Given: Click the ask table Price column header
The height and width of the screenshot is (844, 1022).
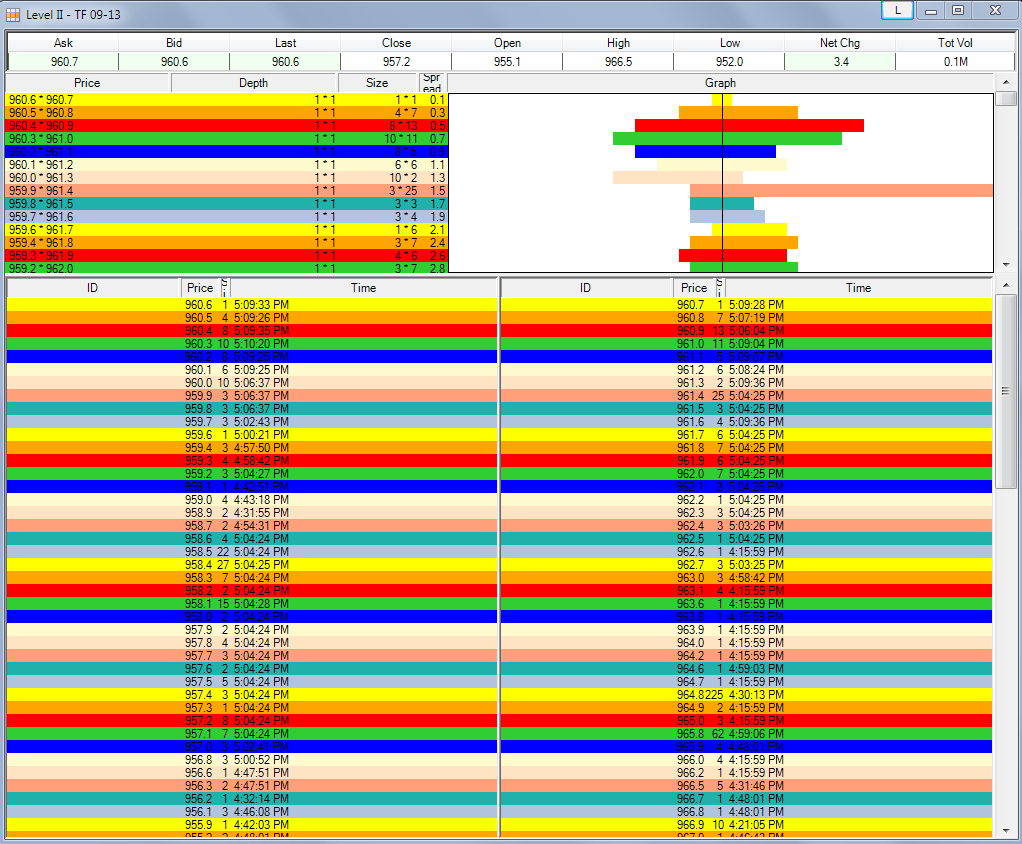Looking at the screenshot, I should tap(694, 288).
